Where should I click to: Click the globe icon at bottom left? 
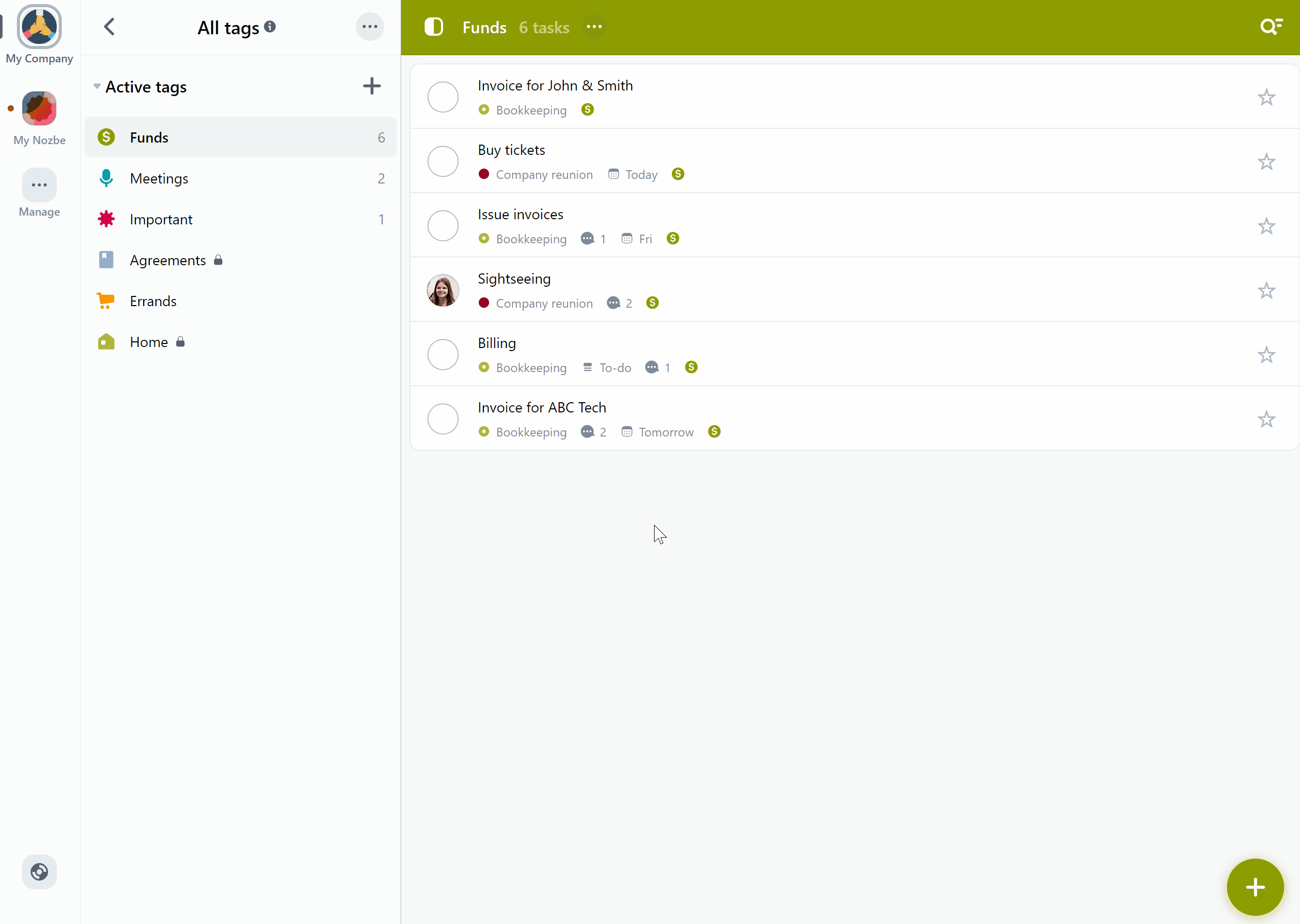pyautogui.click(x=40, y=872)
